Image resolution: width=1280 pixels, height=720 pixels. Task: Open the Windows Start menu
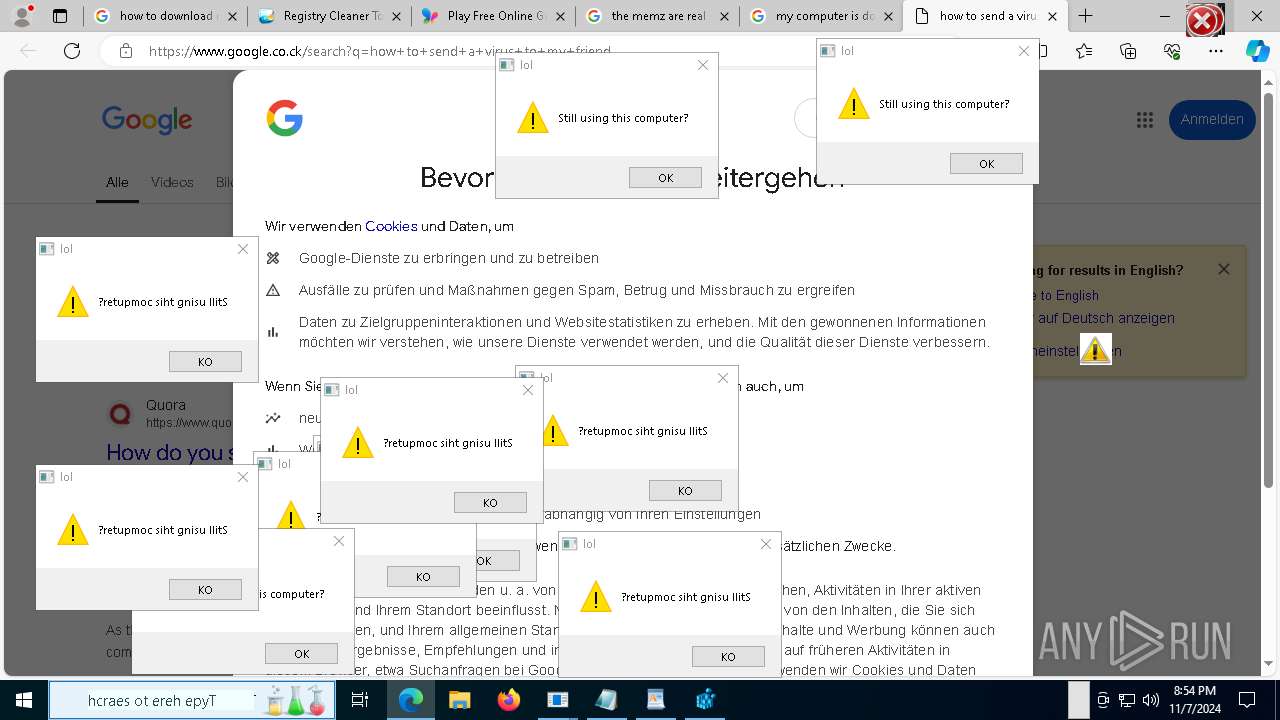click(23, 700)
